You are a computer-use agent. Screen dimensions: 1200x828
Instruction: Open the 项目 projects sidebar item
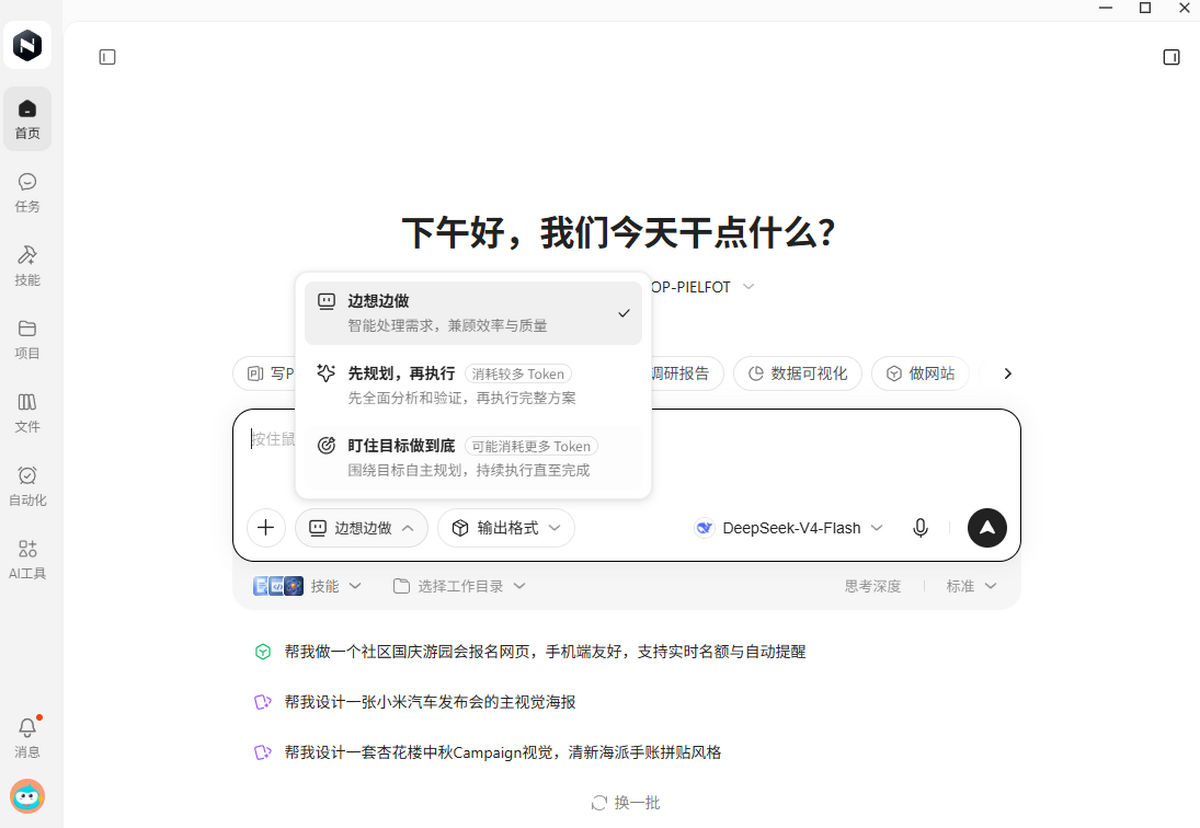coord(27,339)
